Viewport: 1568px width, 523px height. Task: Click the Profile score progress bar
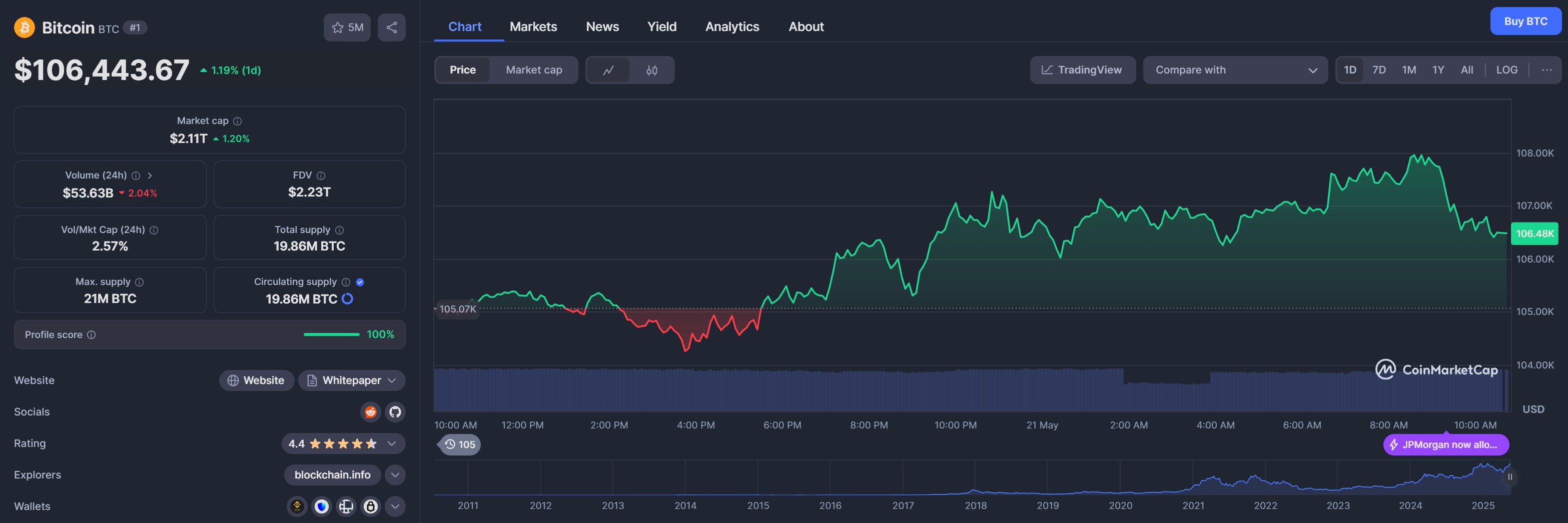pyautogui.click(x=331, y=334)
